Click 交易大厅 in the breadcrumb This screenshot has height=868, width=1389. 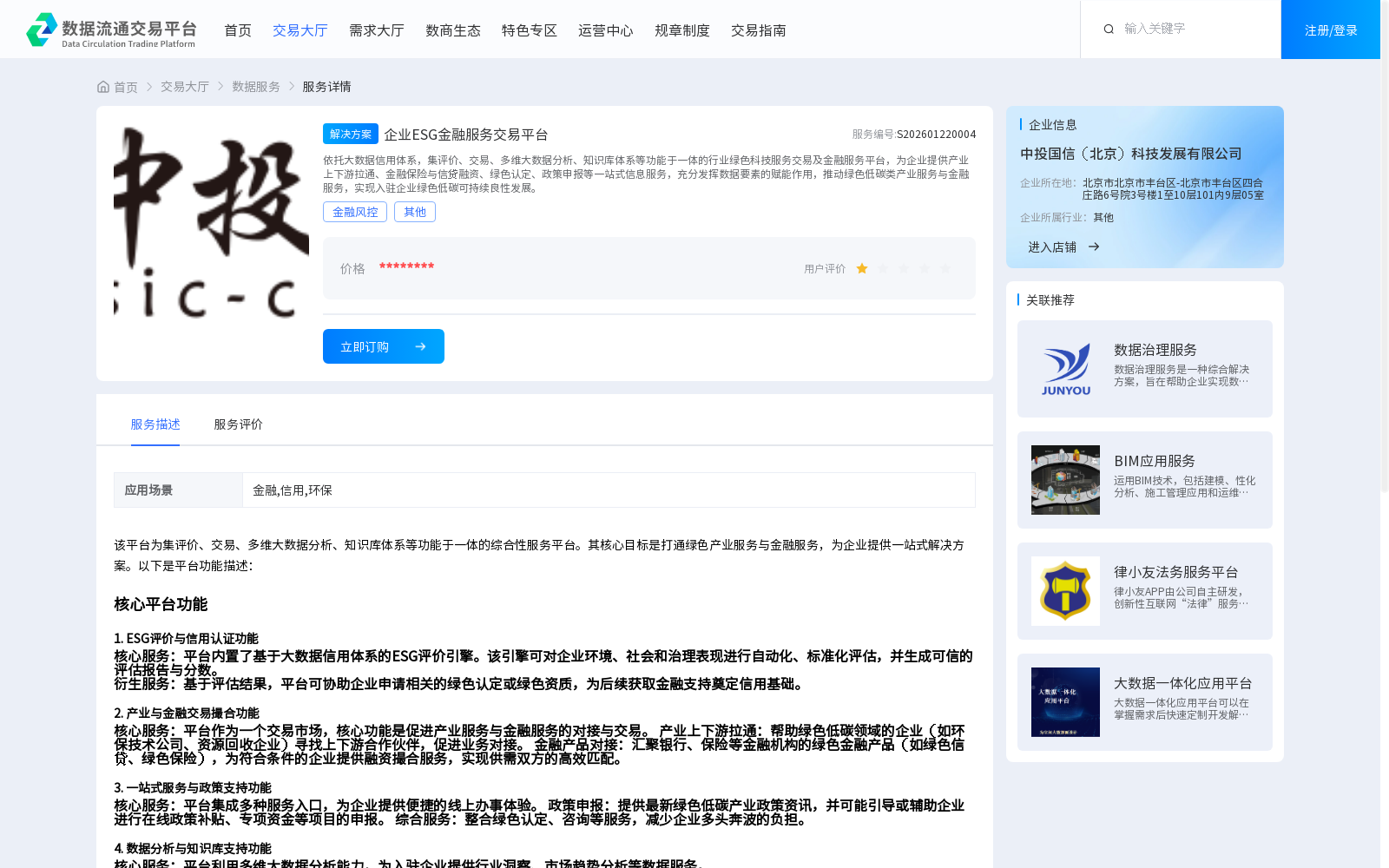click(x=185, y=87)
